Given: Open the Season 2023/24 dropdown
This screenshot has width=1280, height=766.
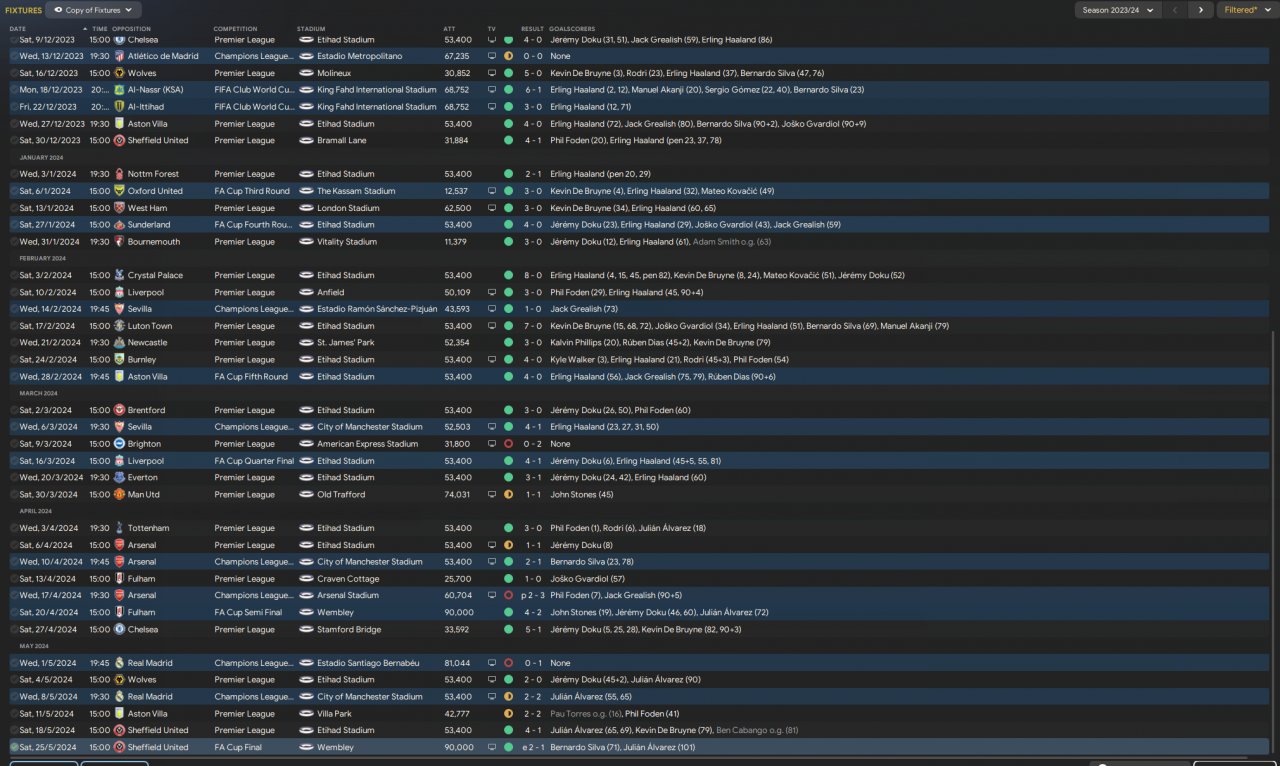Looking at the screenshot, I should tap(1119, 10).
